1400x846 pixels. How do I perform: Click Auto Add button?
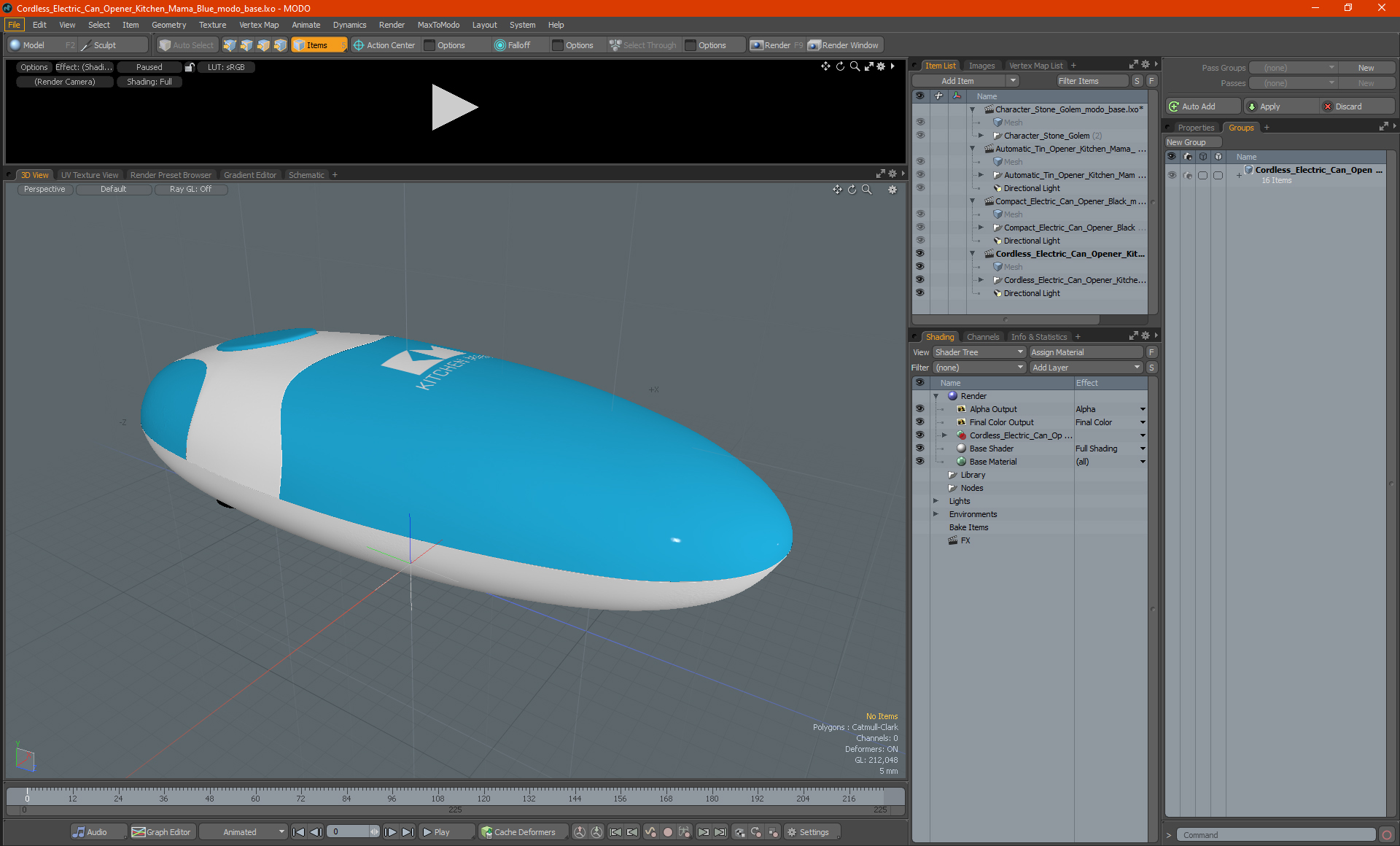(1202, 106)
